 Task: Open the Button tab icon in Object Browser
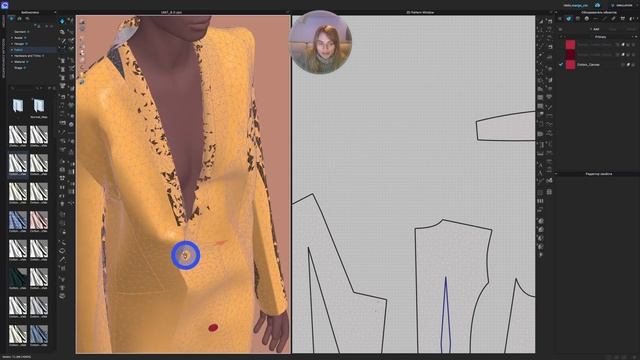[x=587, y=19]
